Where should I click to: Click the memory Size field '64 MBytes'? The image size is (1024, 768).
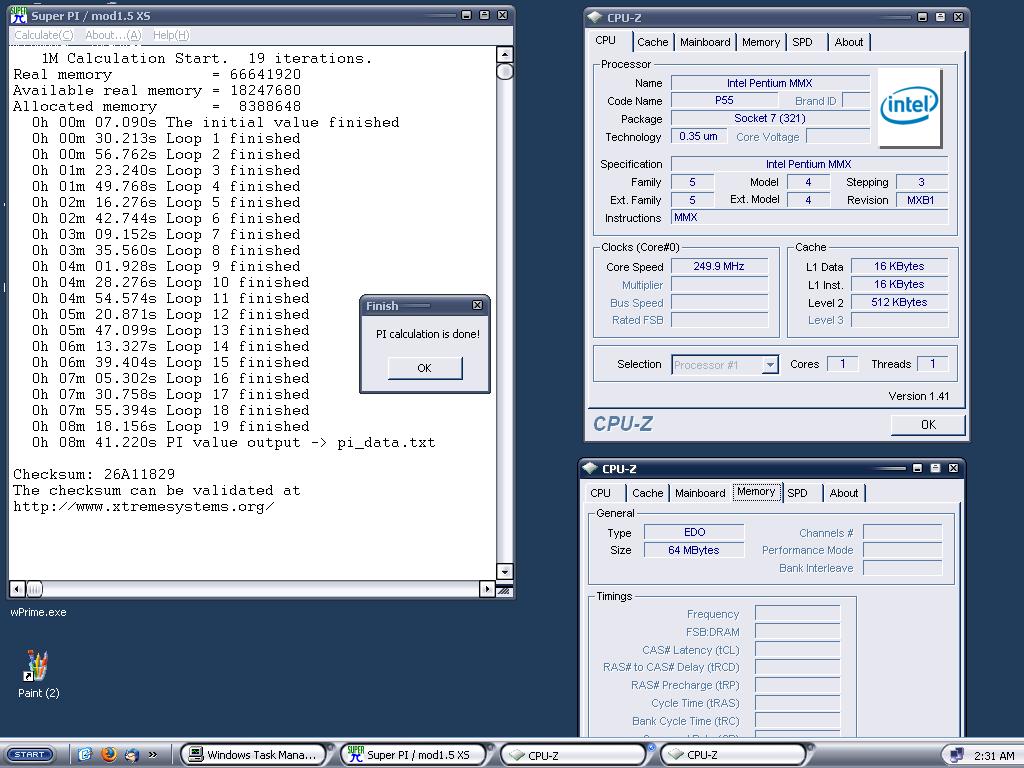coord(694,550)
